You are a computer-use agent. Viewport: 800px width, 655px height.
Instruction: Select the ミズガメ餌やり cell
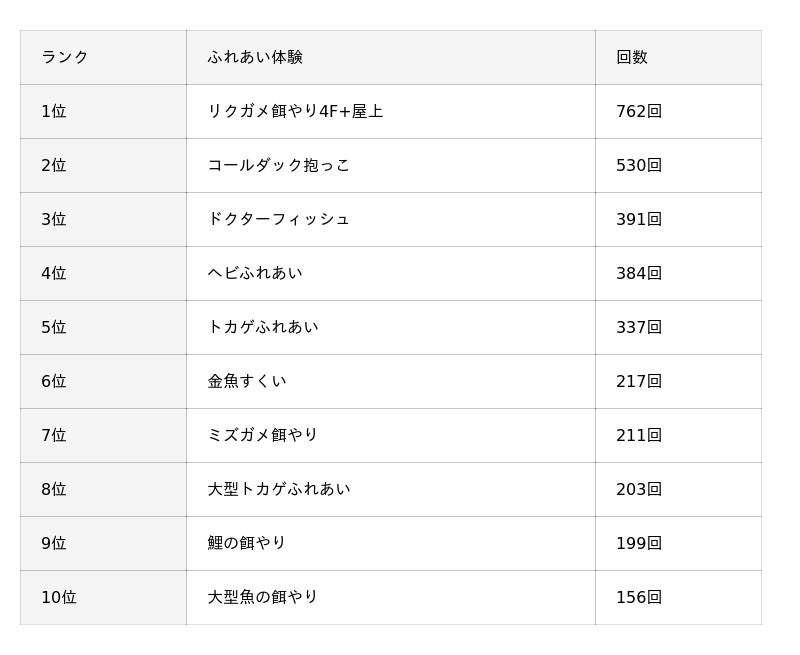click(x=263, y=435)
